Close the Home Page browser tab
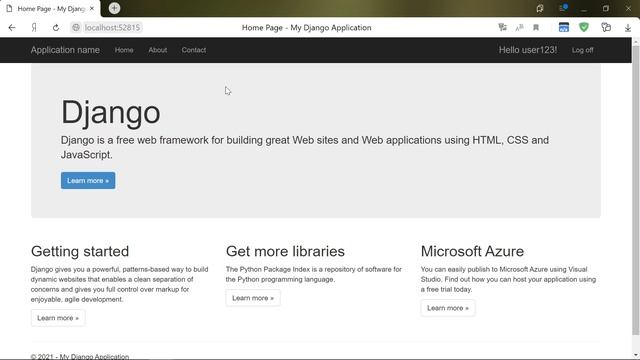This screenshot has height=360, width=640. point(92,9)
